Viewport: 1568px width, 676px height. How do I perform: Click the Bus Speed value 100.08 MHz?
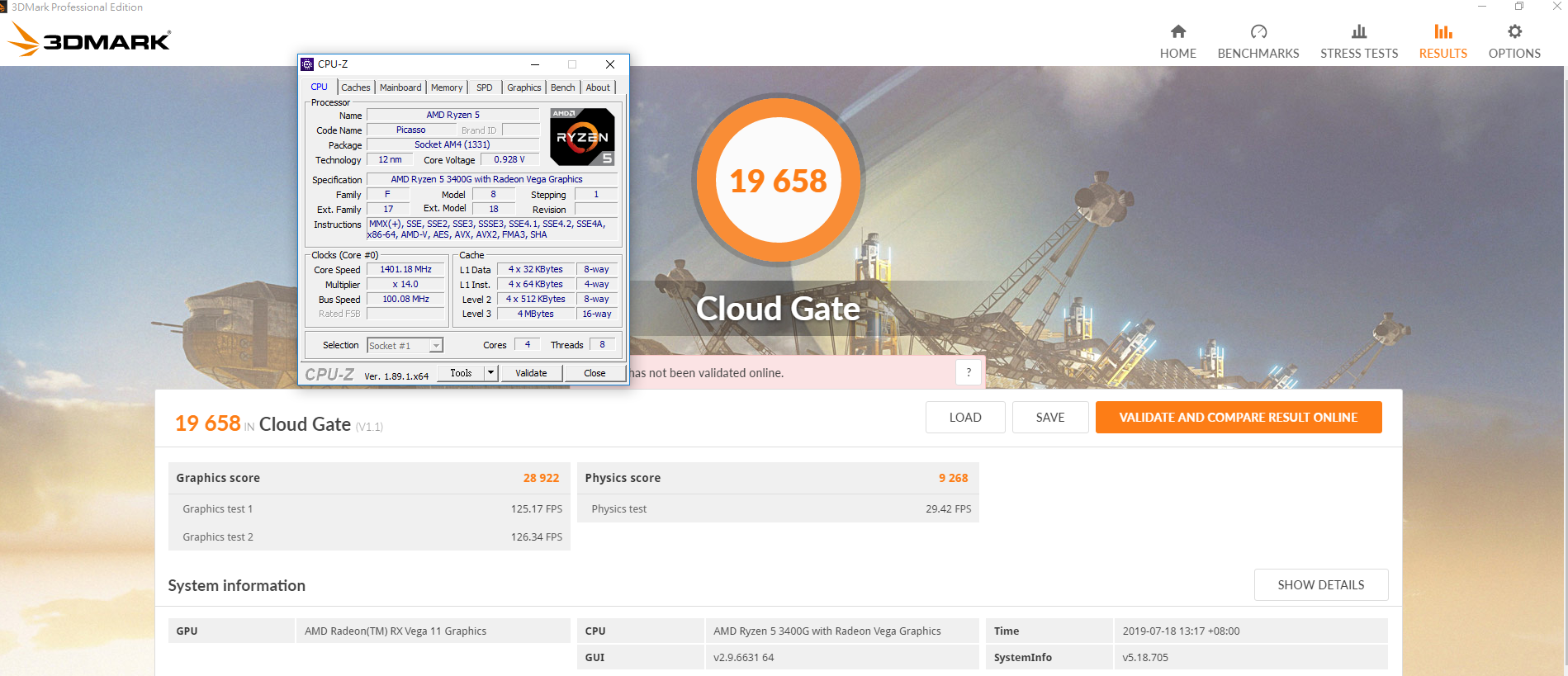point(406,300)
